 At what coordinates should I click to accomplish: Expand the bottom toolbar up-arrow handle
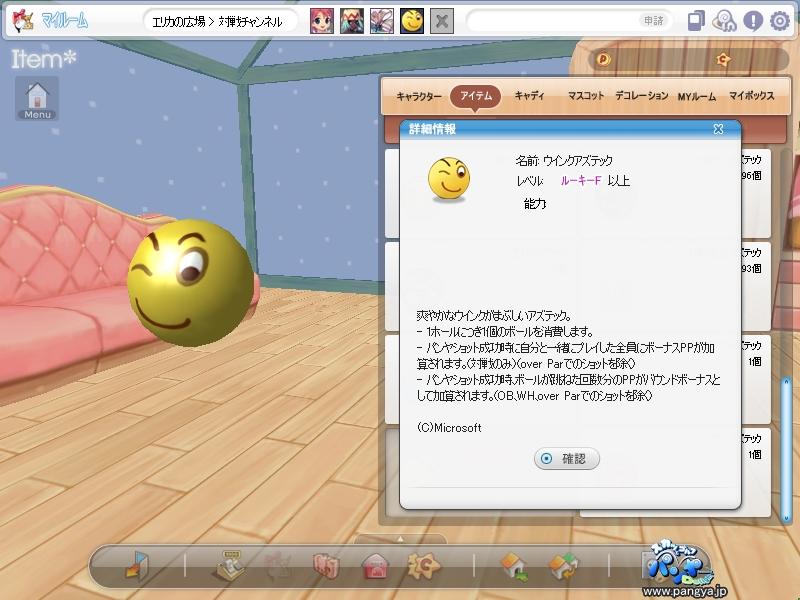[400, 539]
